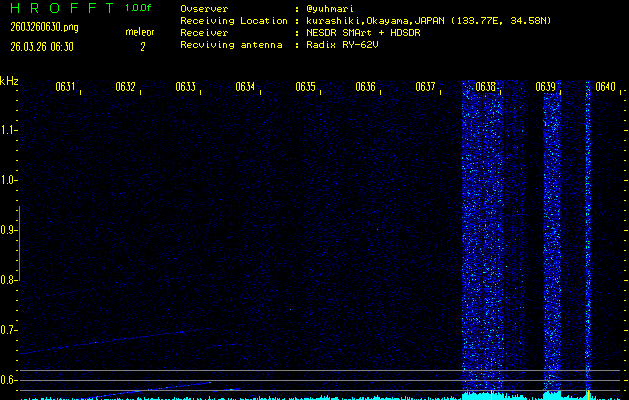The height and width of the screenshot is (400, 629).
Task: Click the 0.8 kHz frequency axis label
Action: (9, 280)
